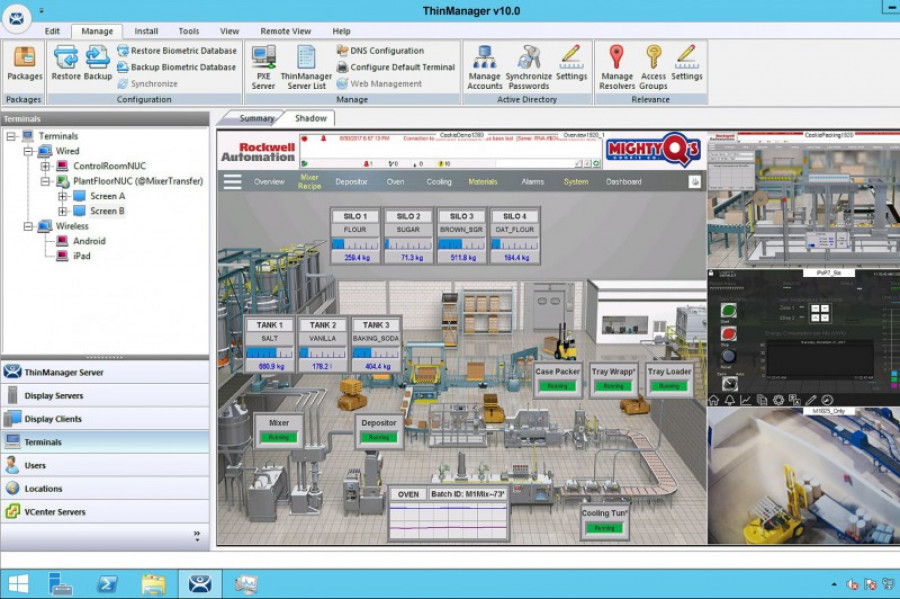
Task: Open the Terminals navigation panel
Action: click(x=105, y=442)
